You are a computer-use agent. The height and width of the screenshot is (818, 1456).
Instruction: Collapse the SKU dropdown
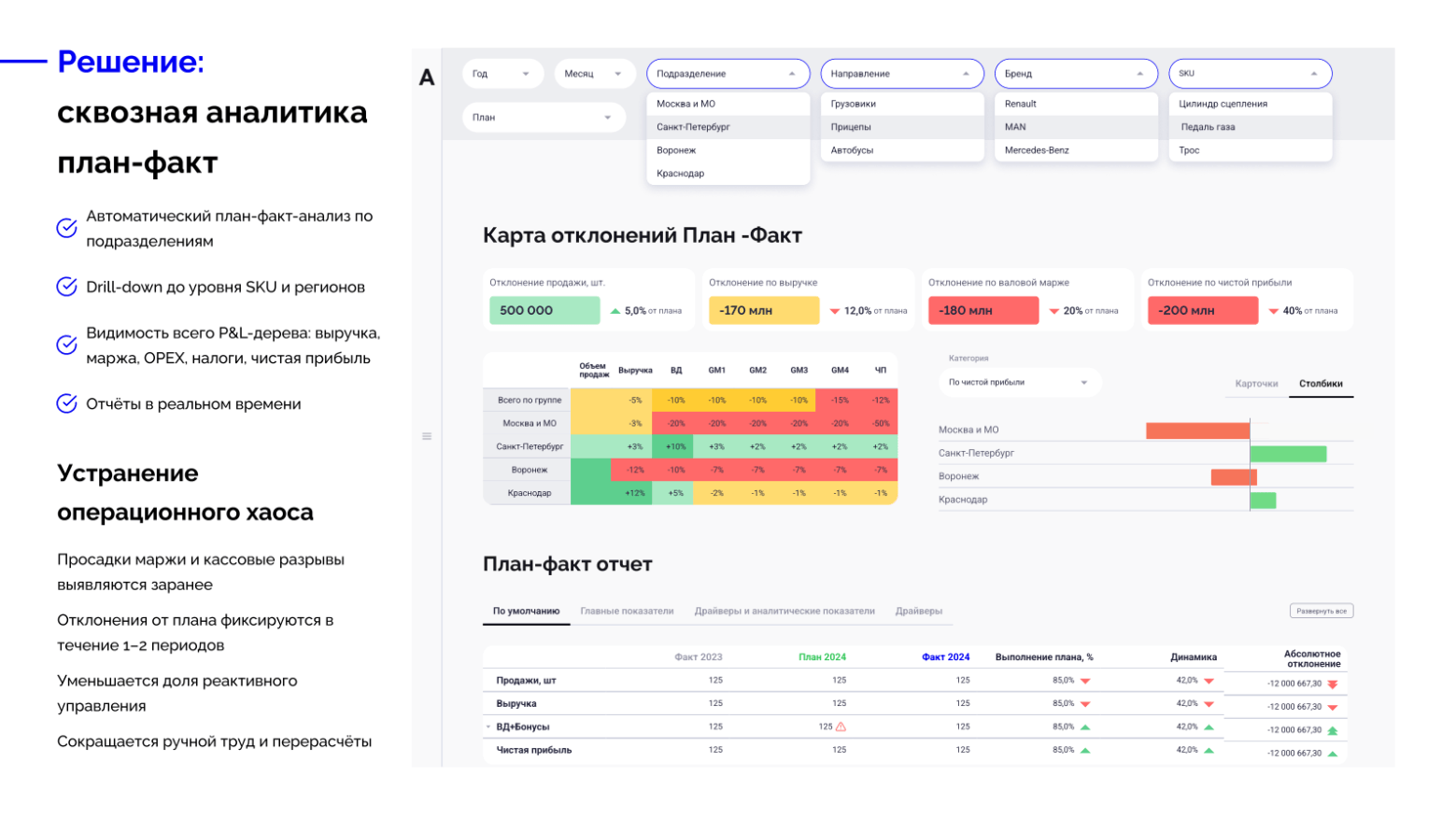coord(1251,74)
